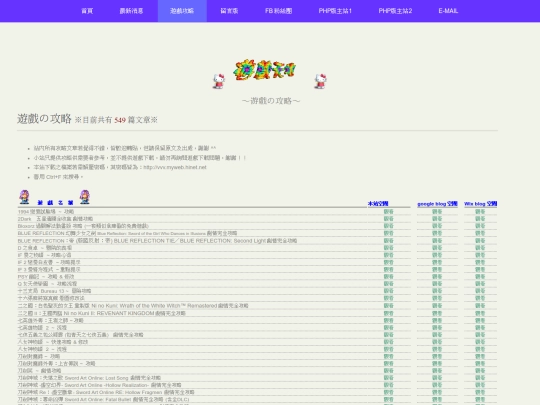This screenshot has width=540, height=405.
Task: Open google blog 觀看 for REVENANT KINGDOM row
Action: (437, 313)
